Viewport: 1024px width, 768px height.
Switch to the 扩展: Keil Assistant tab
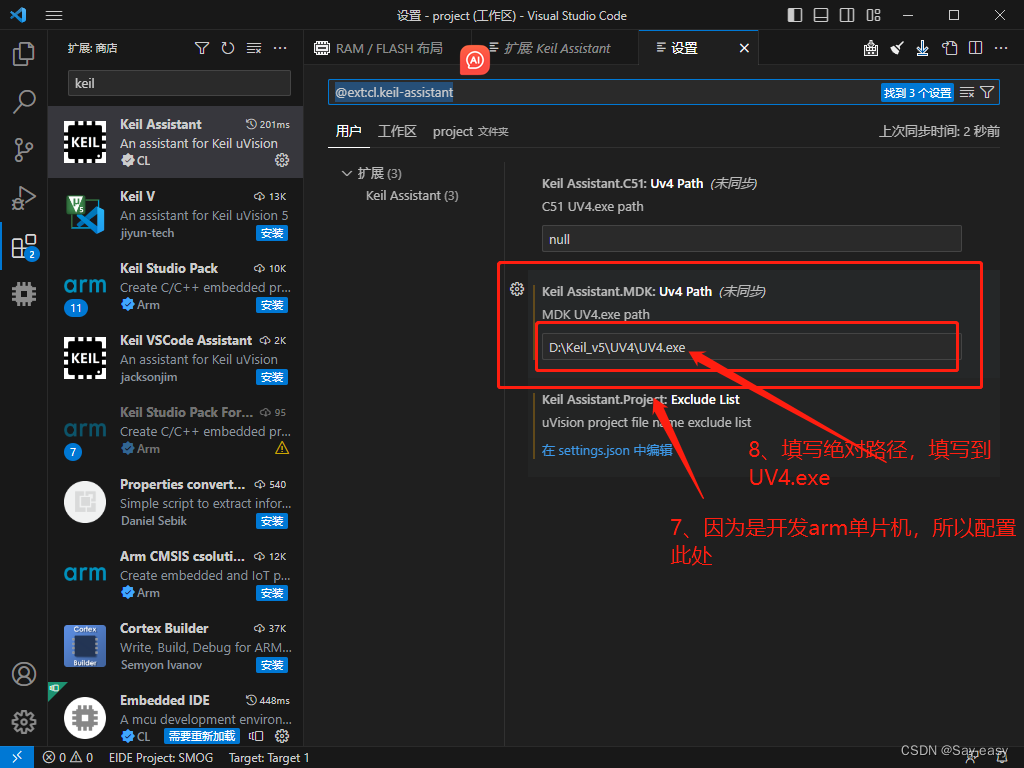557,48
